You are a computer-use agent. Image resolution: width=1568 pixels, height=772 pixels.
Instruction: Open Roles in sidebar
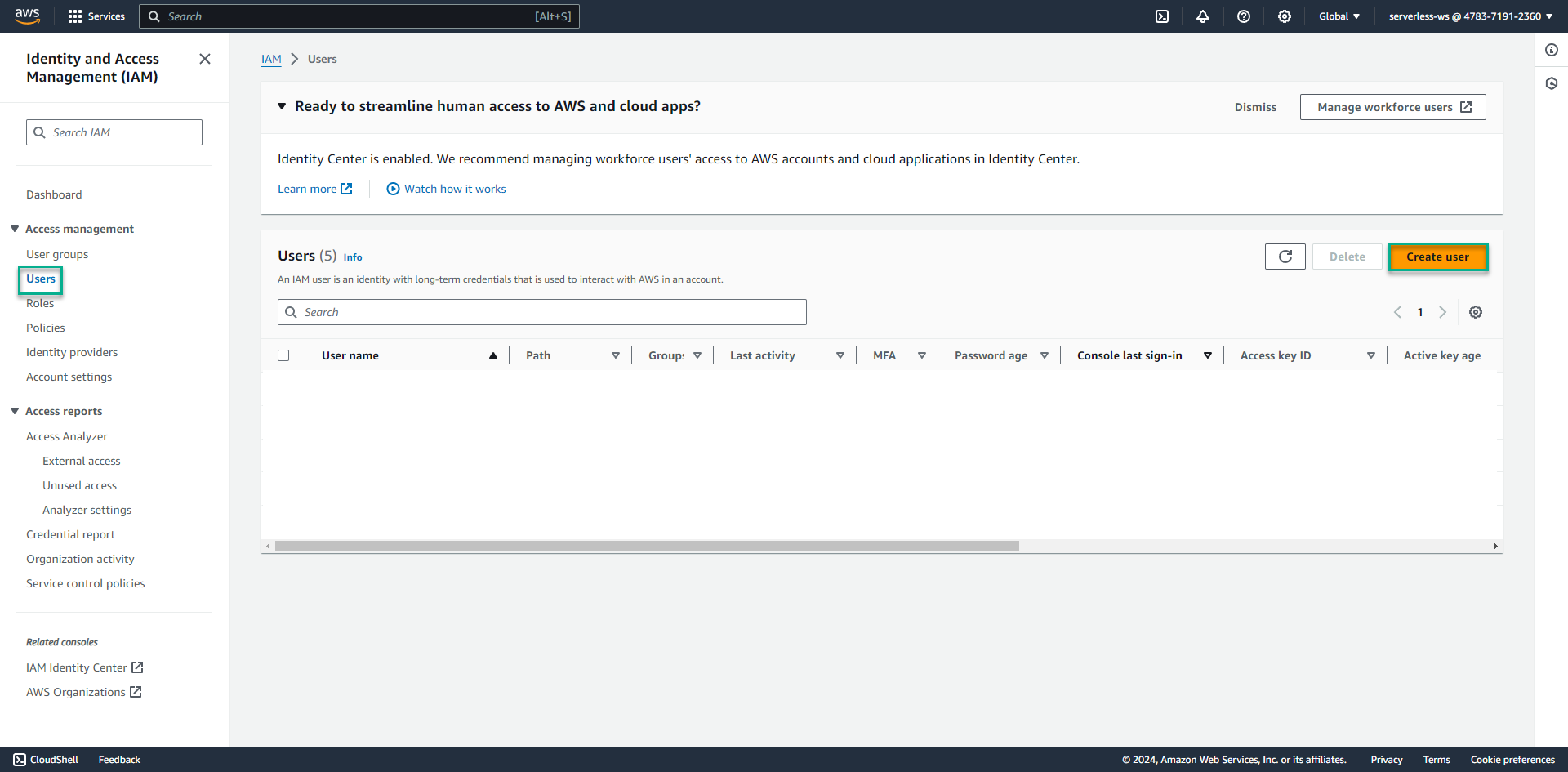[x=40, y=303]
